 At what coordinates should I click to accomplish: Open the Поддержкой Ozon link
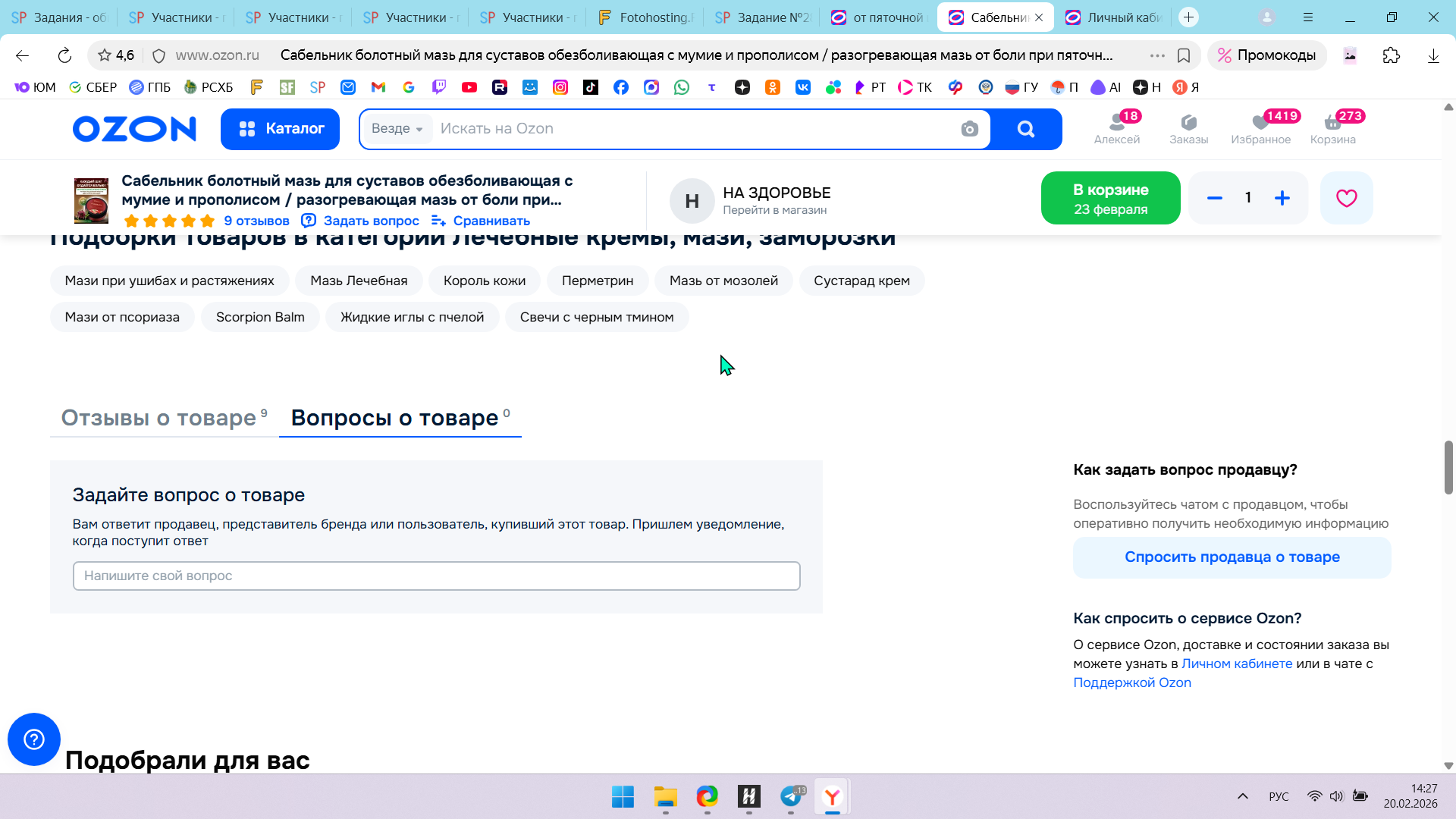1131,682
